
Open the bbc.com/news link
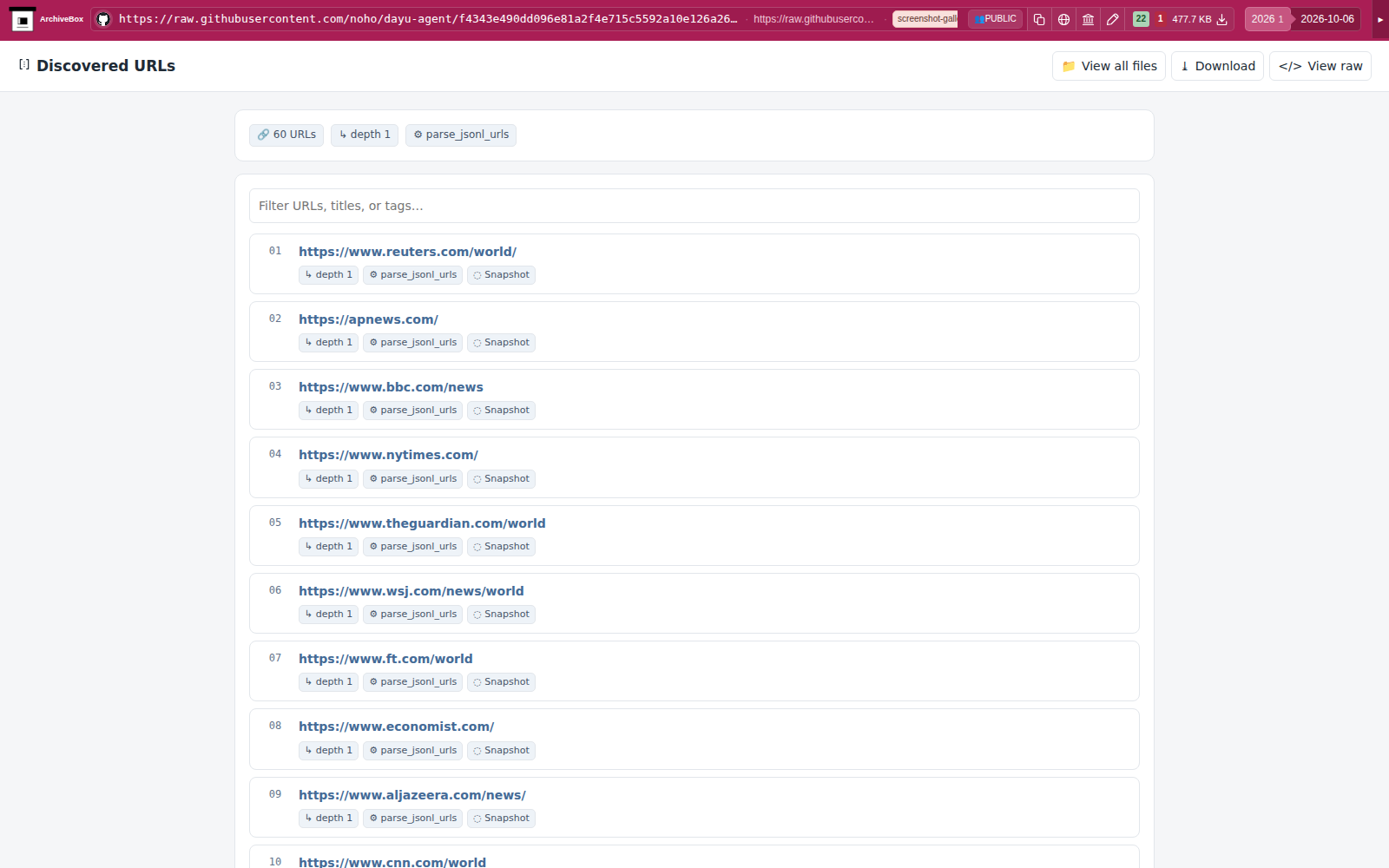[x=391, y=387]
